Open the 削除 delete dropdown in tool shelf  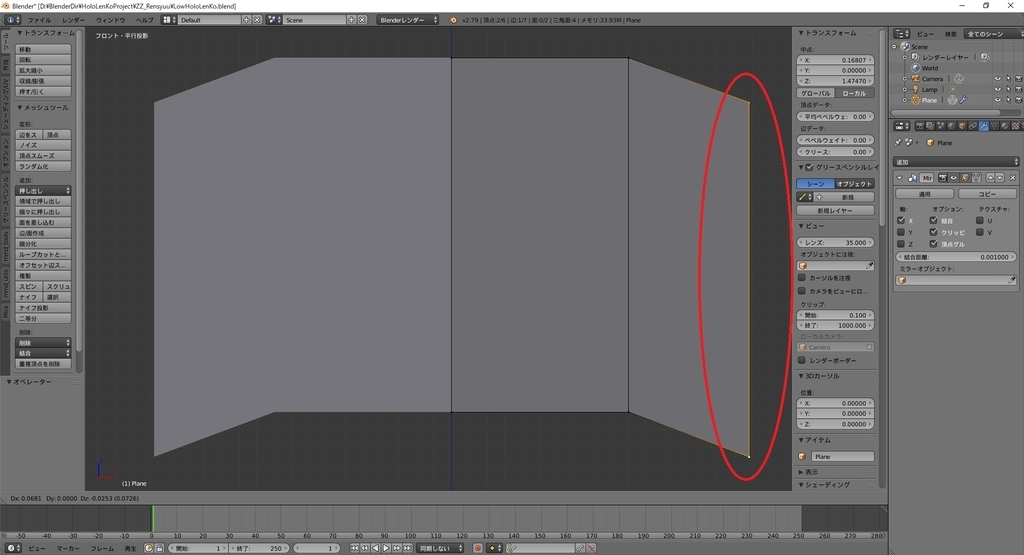click(x=43, y=343)
